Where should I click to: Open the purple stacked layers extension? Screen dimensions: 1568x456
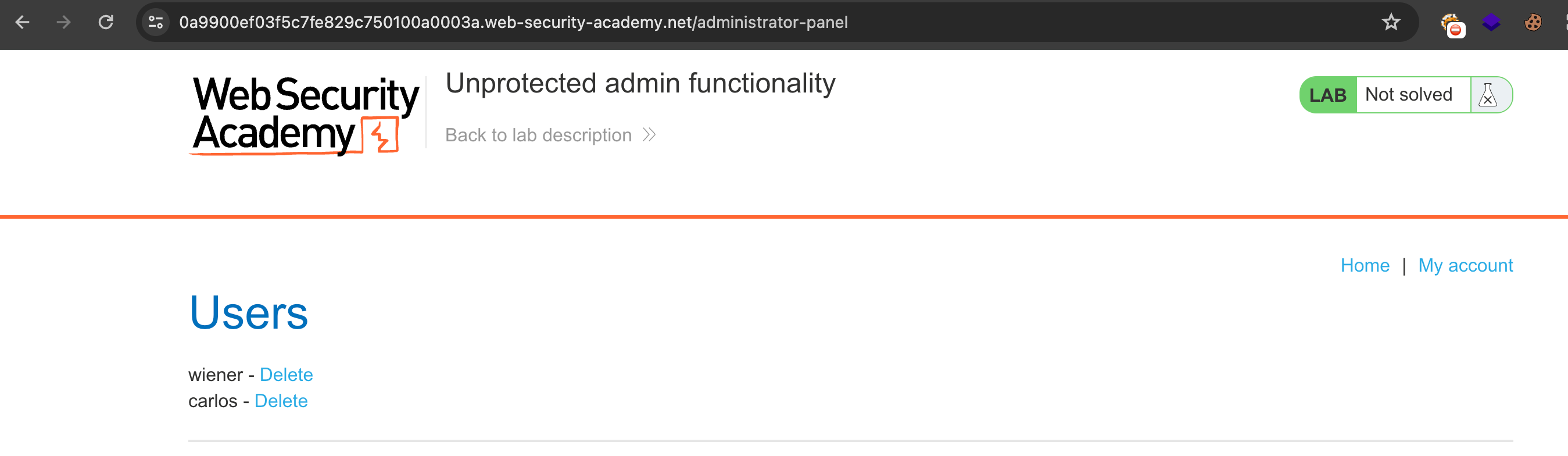[x=1491, y=23]
